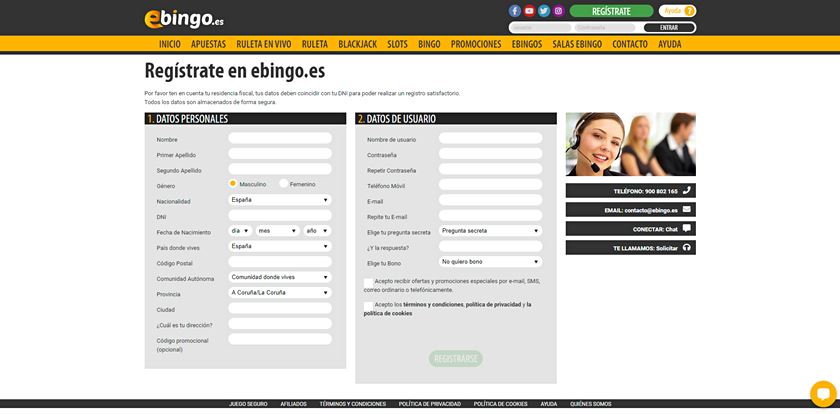Click the envelope email icon
840x414 pixels.
tap(687, 209)
